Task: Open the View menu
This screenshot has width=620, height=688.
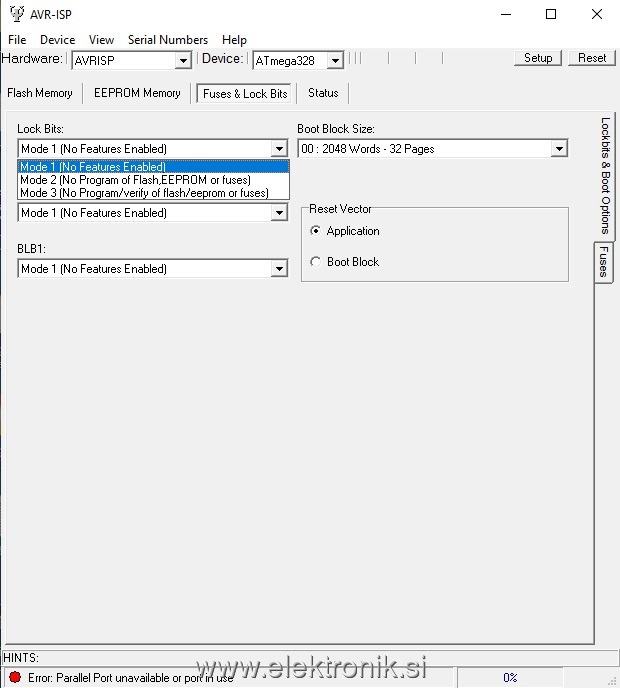Action: tap(101, 40)
